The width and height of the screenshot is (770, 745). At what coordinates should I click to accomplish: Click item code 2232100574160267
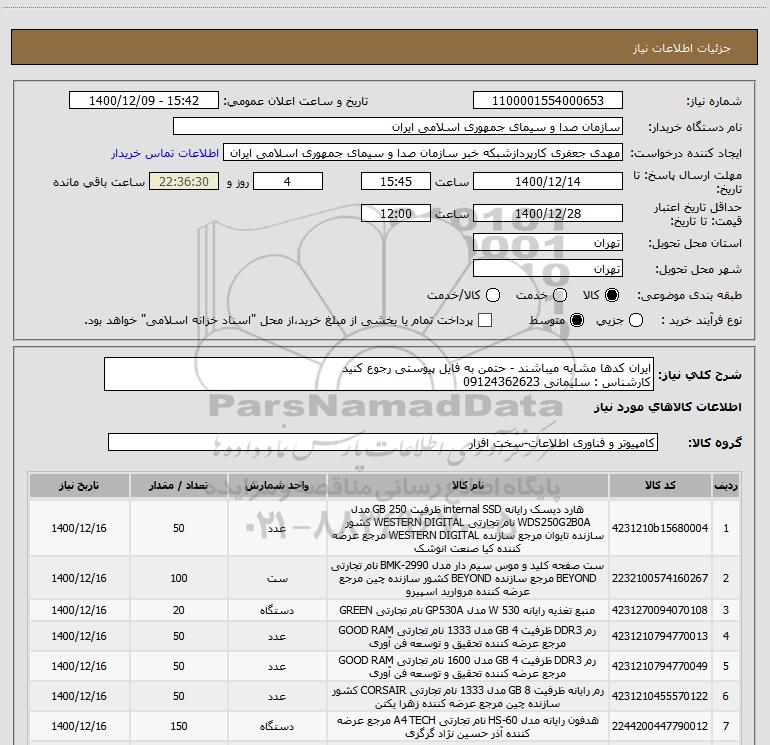pyautogui.click(x=660, y=578)
